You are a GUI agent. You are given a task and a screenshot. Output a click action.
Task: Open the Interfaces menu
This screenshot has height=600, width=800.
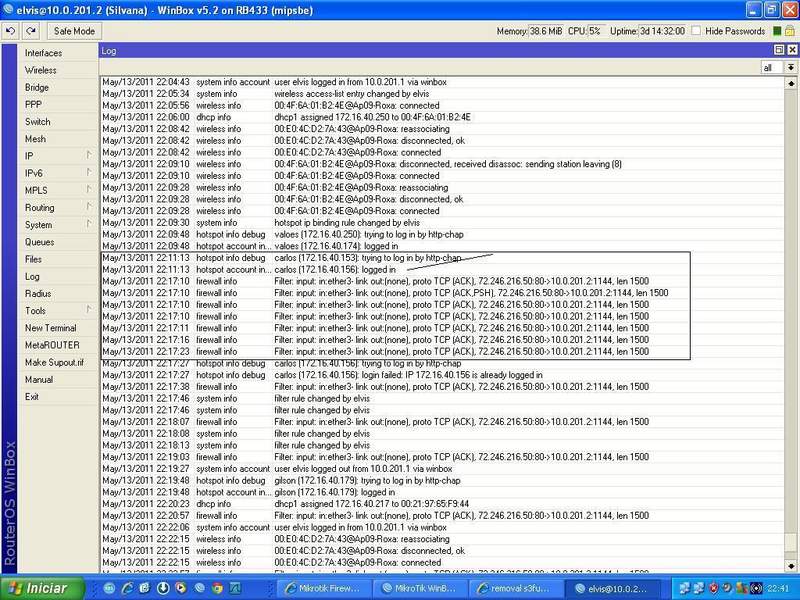pyautogui.click(x=57, y=53)
